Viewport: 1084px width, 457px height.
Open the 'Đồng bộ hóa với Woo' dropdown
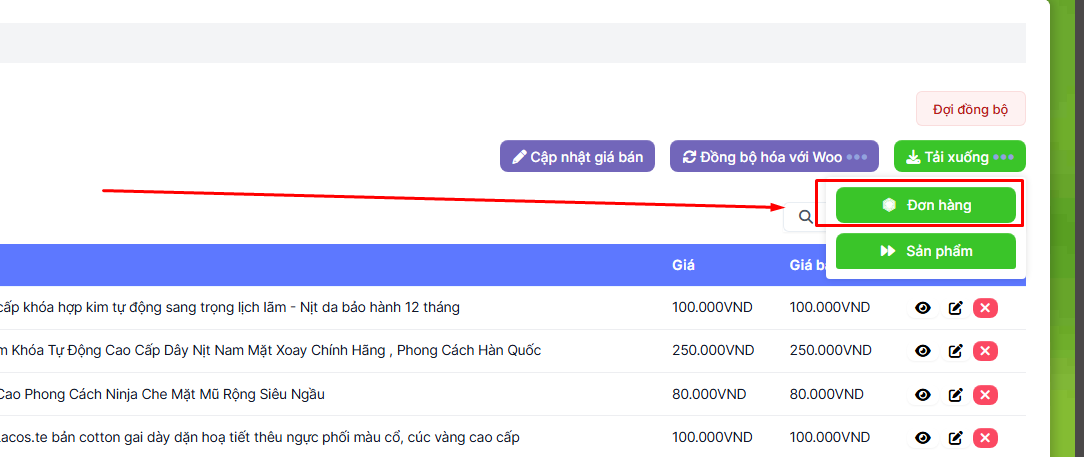773,157
